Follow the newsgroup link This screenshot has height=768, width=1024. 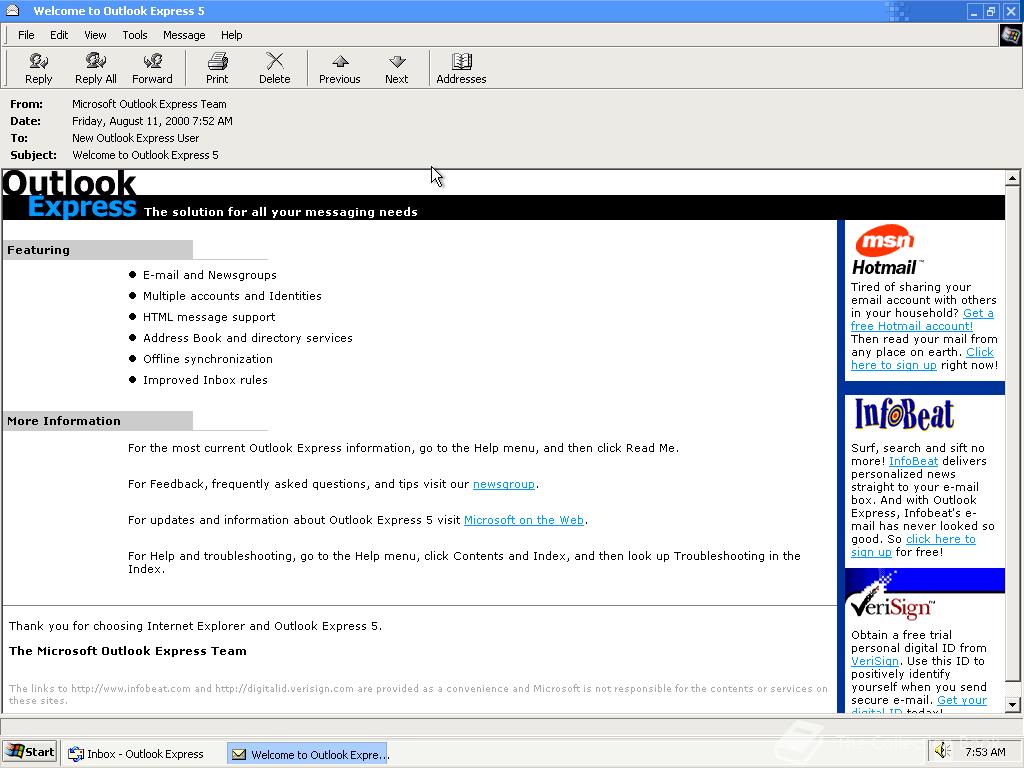tap(504, 484)
